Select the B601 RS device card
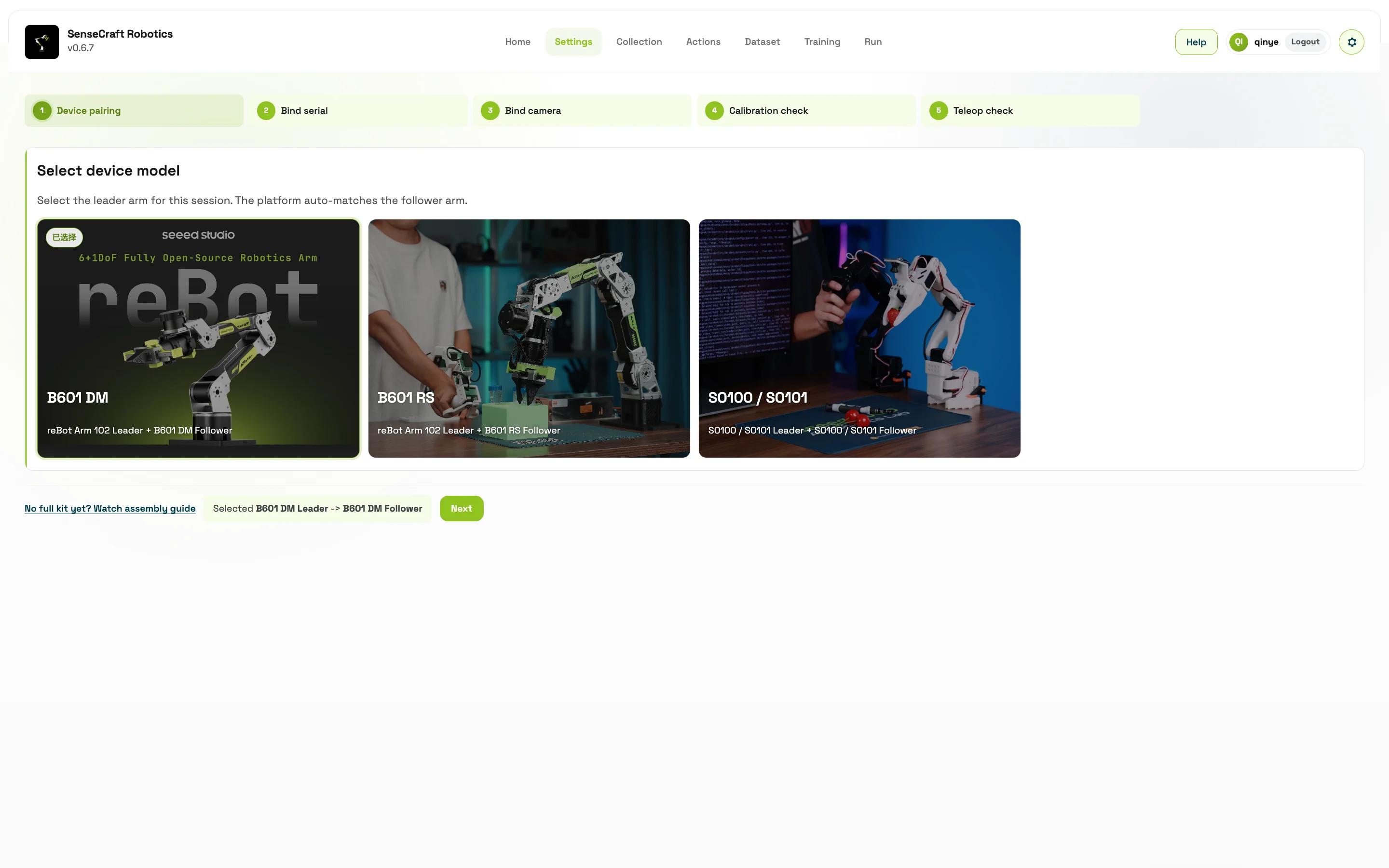Screen dimensions: 1389x868 click(529, 339)
